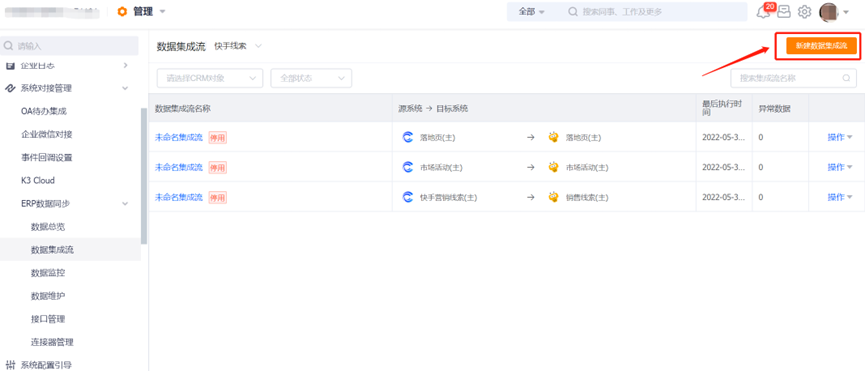Collapse the ERP数据同步 section chevron

(x=125, y=204)
